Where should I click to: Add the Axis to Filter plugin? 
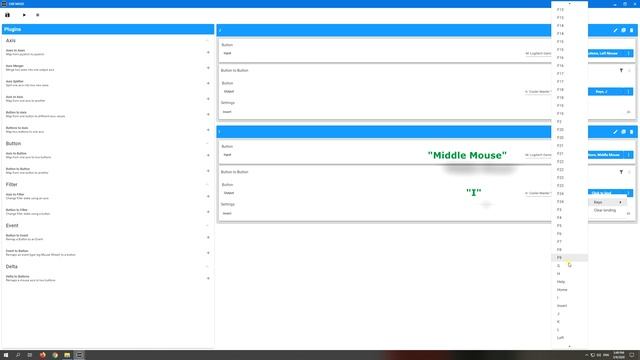(x=208, y=196)
